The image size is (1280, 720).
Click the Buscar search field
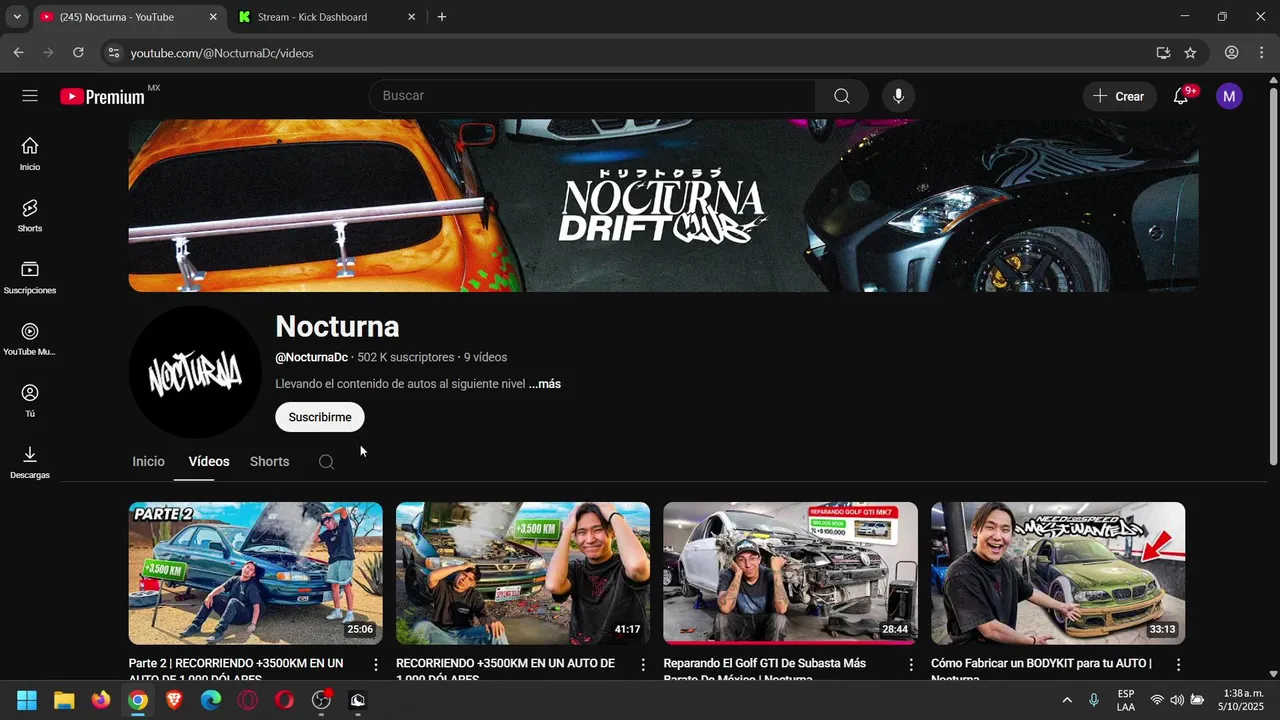click(x=593, y=96)
